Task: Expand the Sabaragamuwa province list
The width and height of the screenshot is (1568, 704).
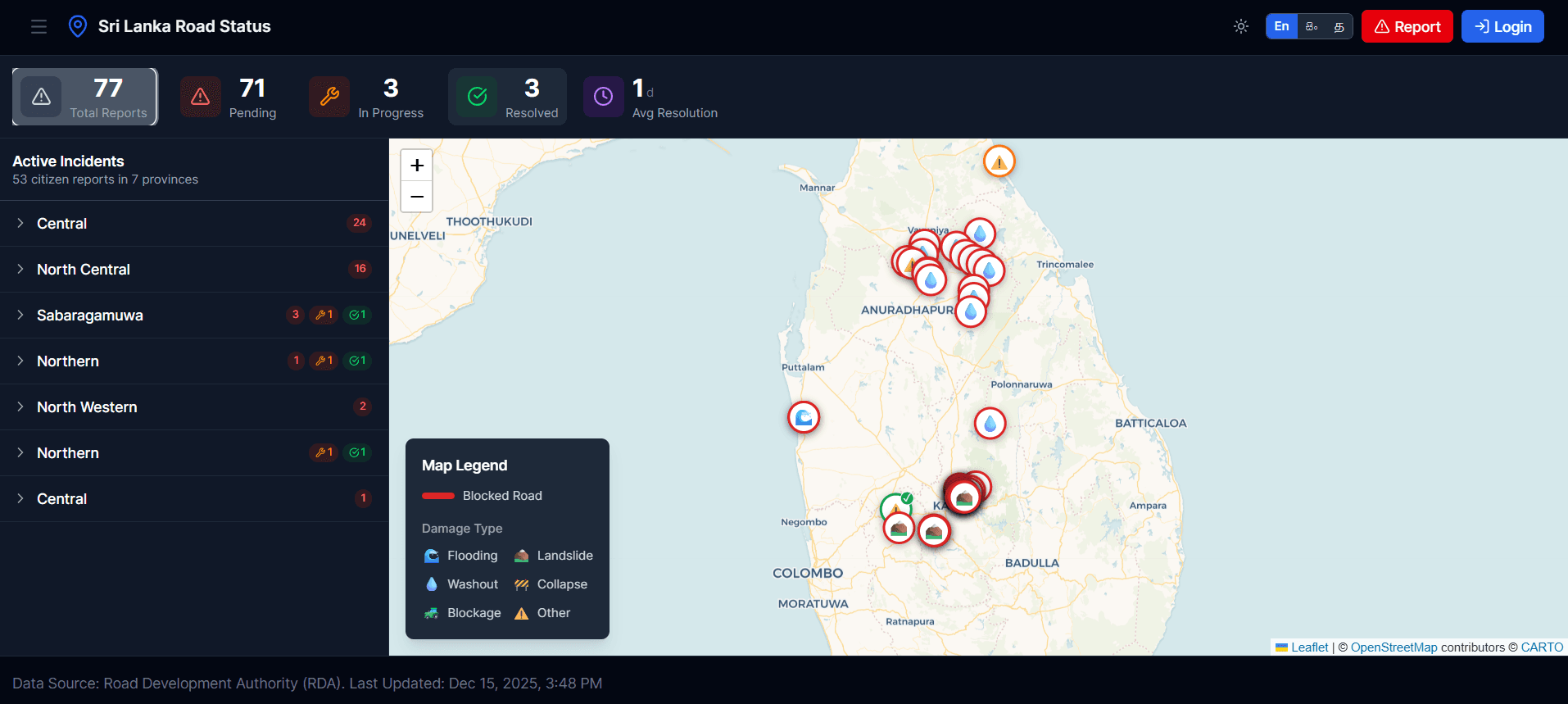Action: pyautogui.click(x=90, y=316)
